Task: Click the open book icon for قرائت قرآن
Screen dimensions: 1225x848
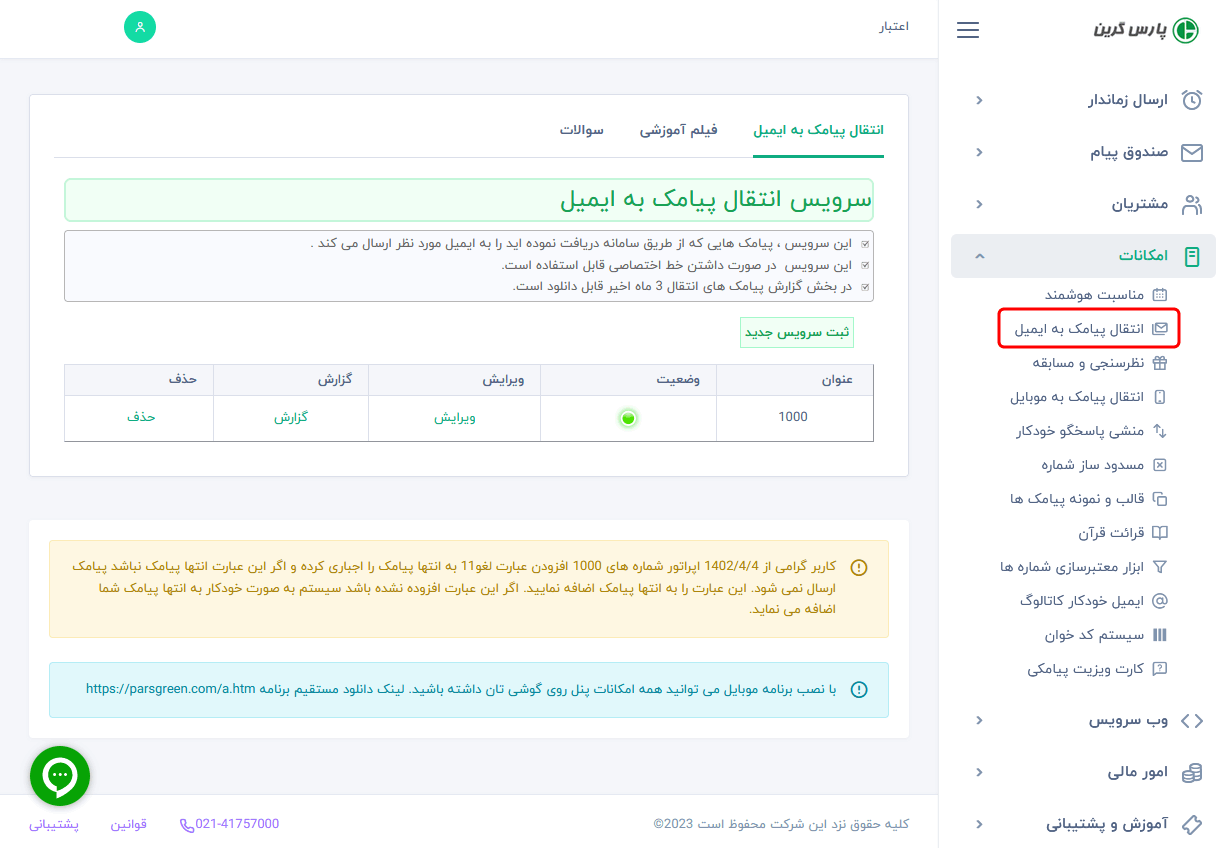Action: coord(1158,532)
